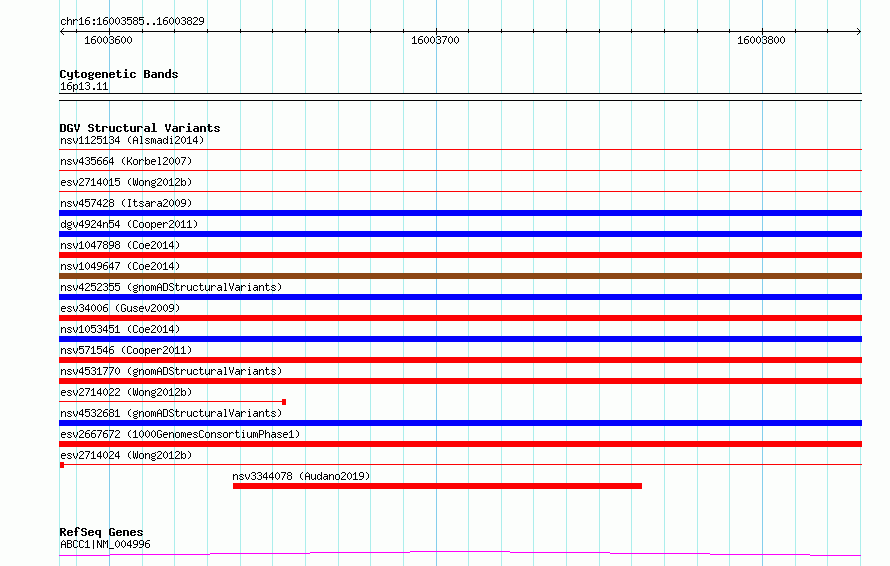This screenshot has height=566, width=890.
Task: Open nsv4531770 (gnomADStructuralVariants) label
Action: point(171,371)
